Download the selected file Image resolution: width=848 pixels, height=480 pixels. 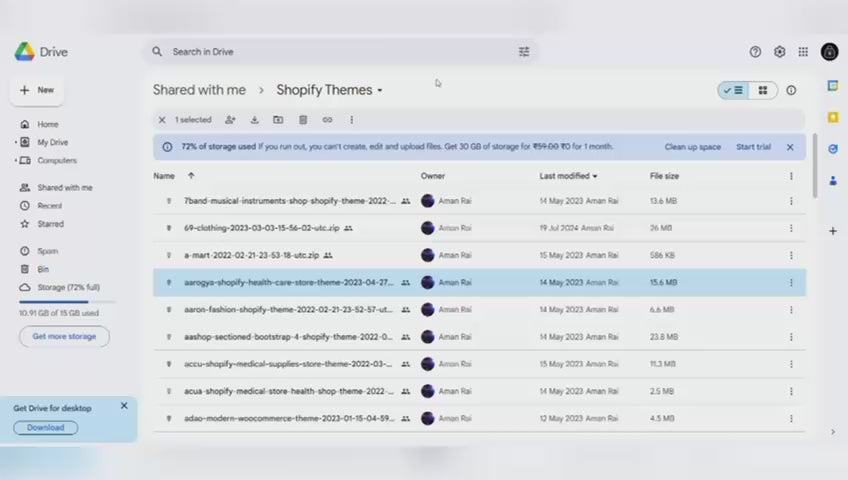[254, 120]
